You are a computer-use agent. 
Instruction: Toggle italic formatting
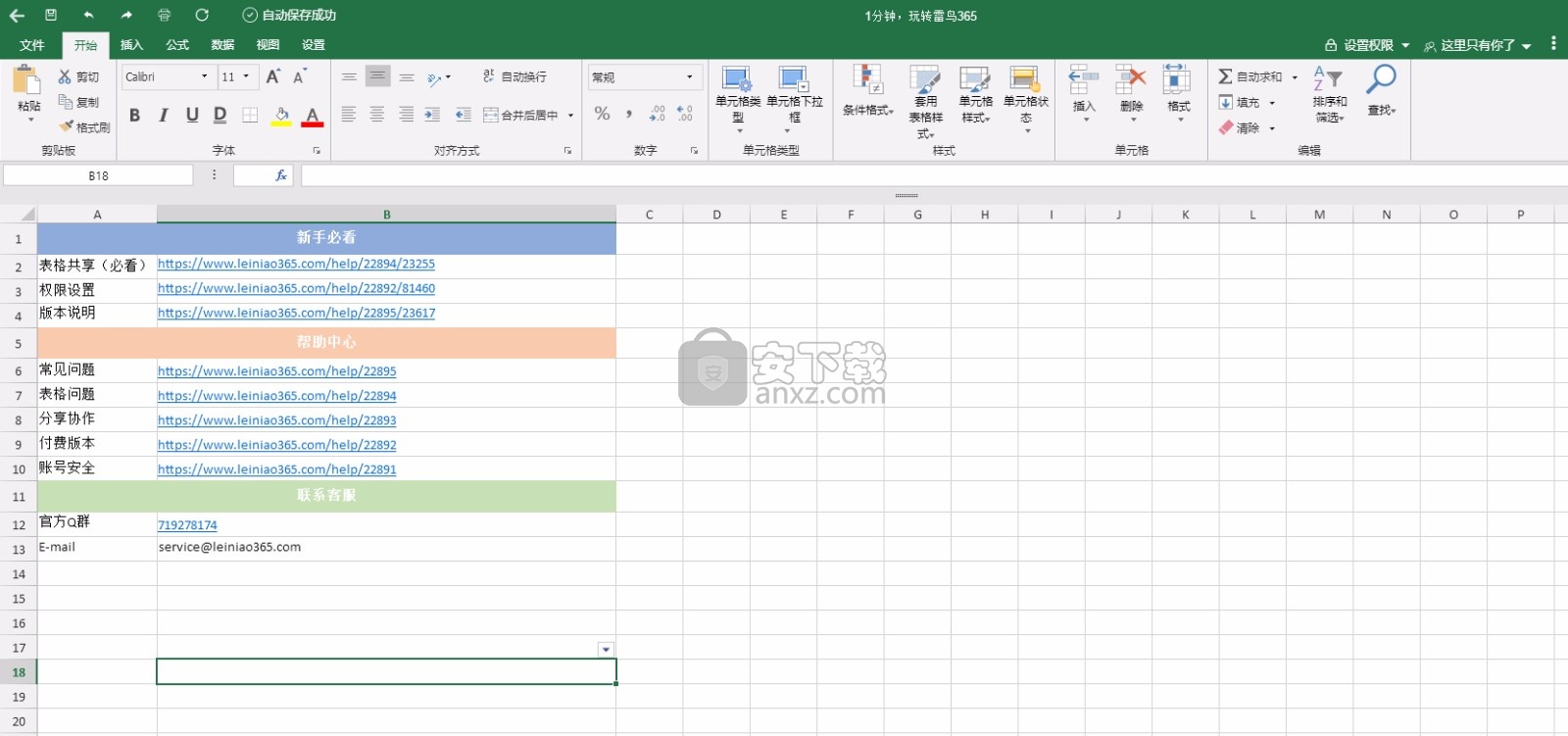click(163, 116)
